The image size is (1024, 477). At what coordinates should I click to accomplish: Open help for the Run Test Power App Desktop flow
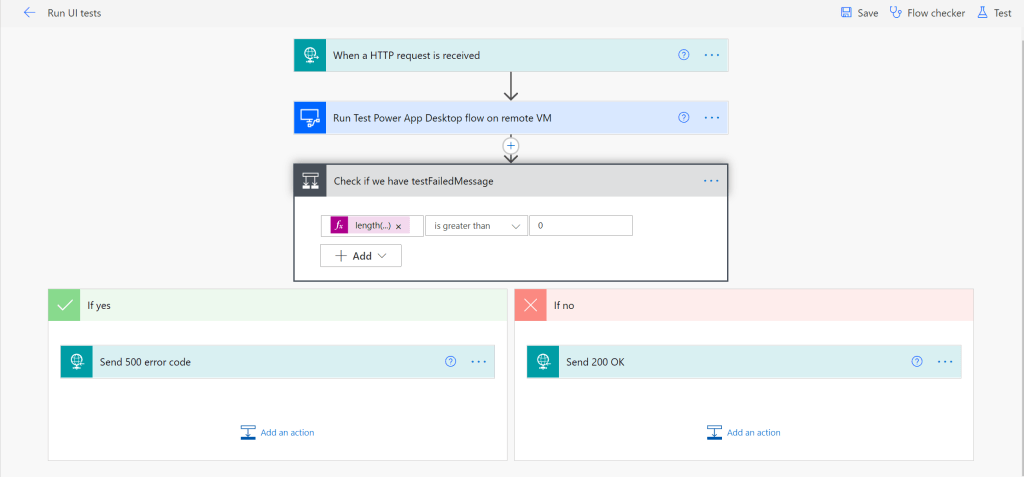point(684,117)
